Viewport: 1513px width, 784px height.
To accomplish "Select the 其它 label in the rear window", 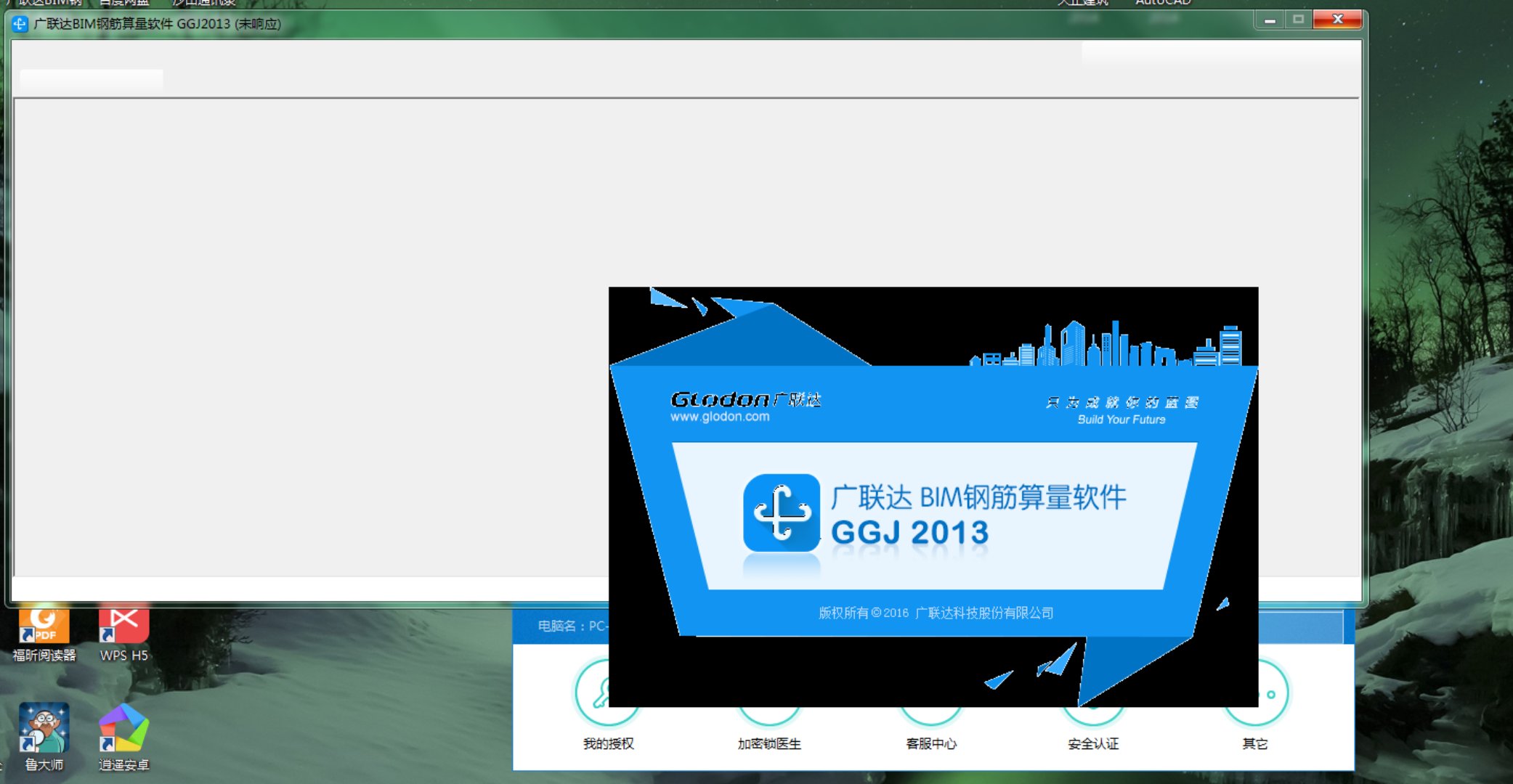I will click(x=1254, y=743).
